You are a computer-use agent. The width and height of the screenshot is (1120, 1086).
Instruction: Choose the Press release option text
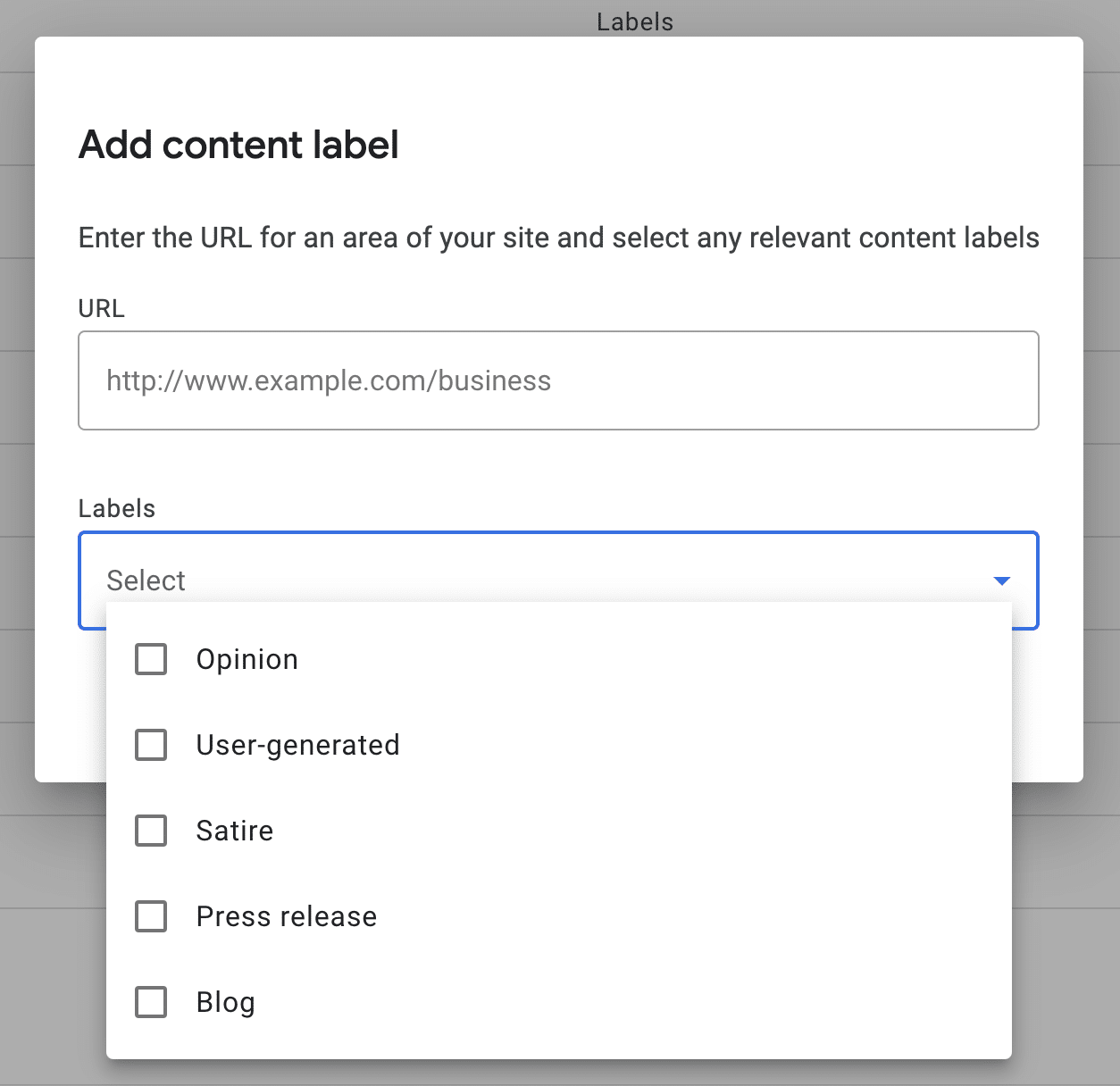[x=287, y=916]
